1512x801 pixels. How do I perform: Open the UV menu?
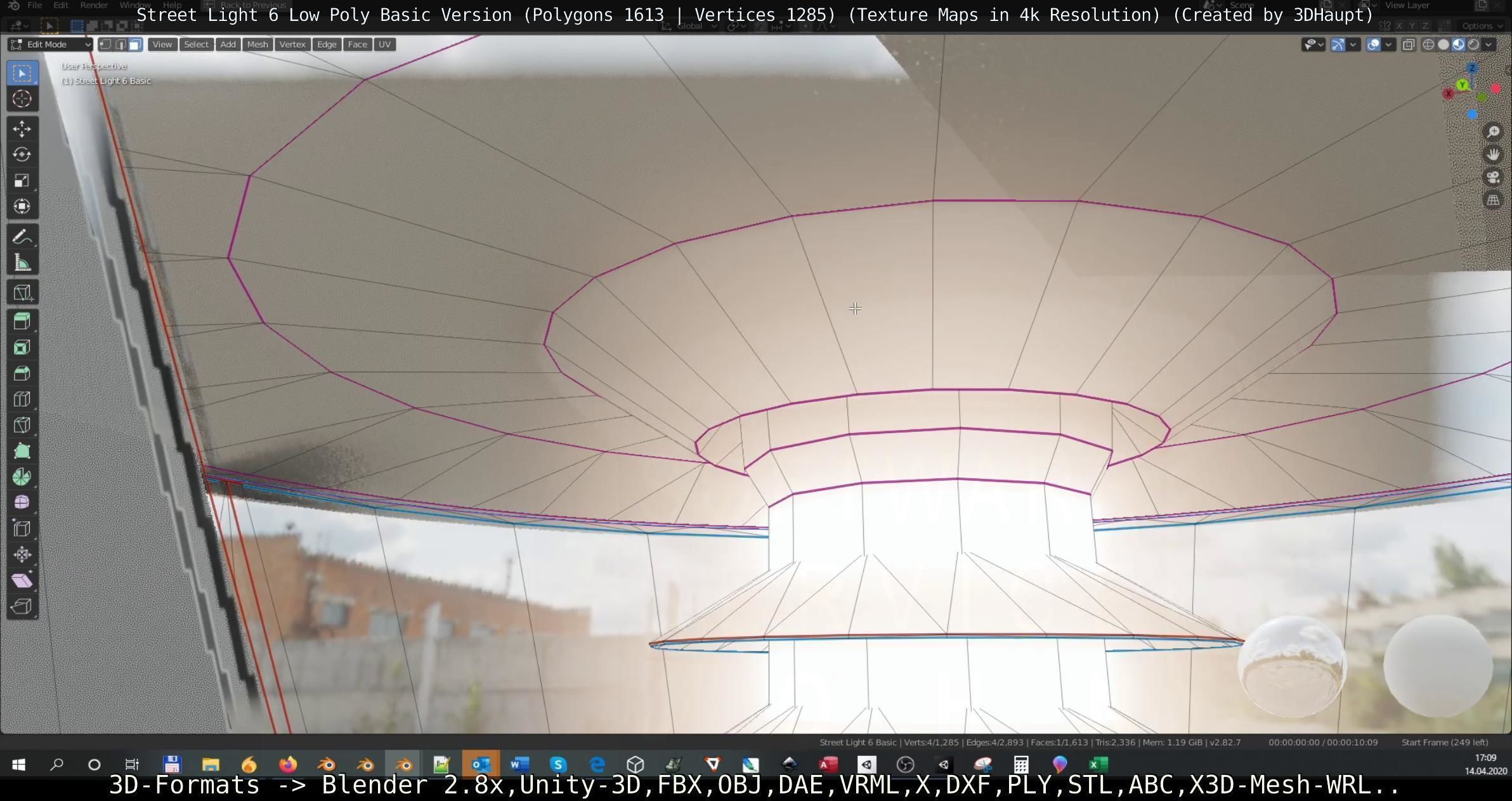384,44
